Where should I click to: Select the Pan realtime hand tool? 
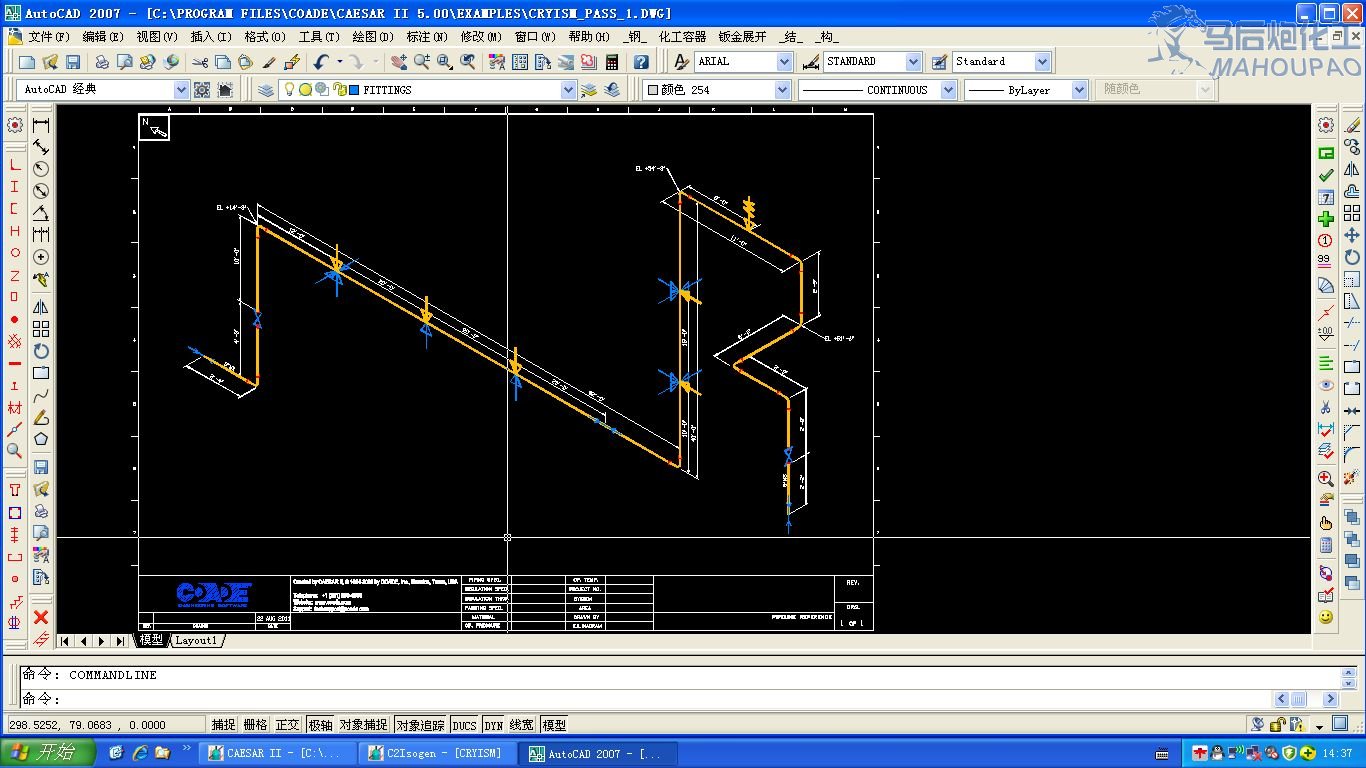[399, 62]
